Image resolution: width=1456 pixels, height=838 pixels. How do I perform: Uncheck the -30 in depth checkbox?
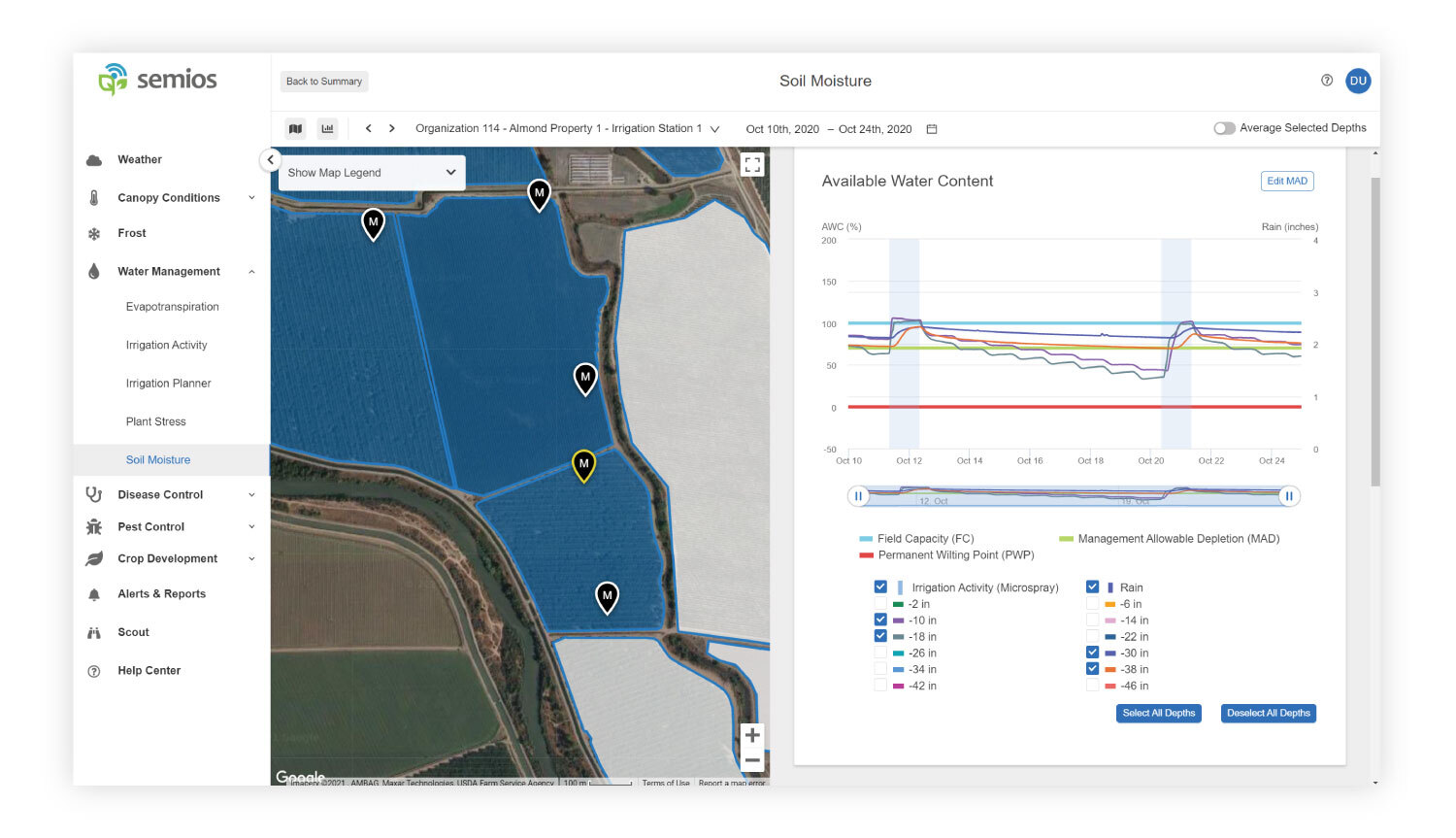1092,654
